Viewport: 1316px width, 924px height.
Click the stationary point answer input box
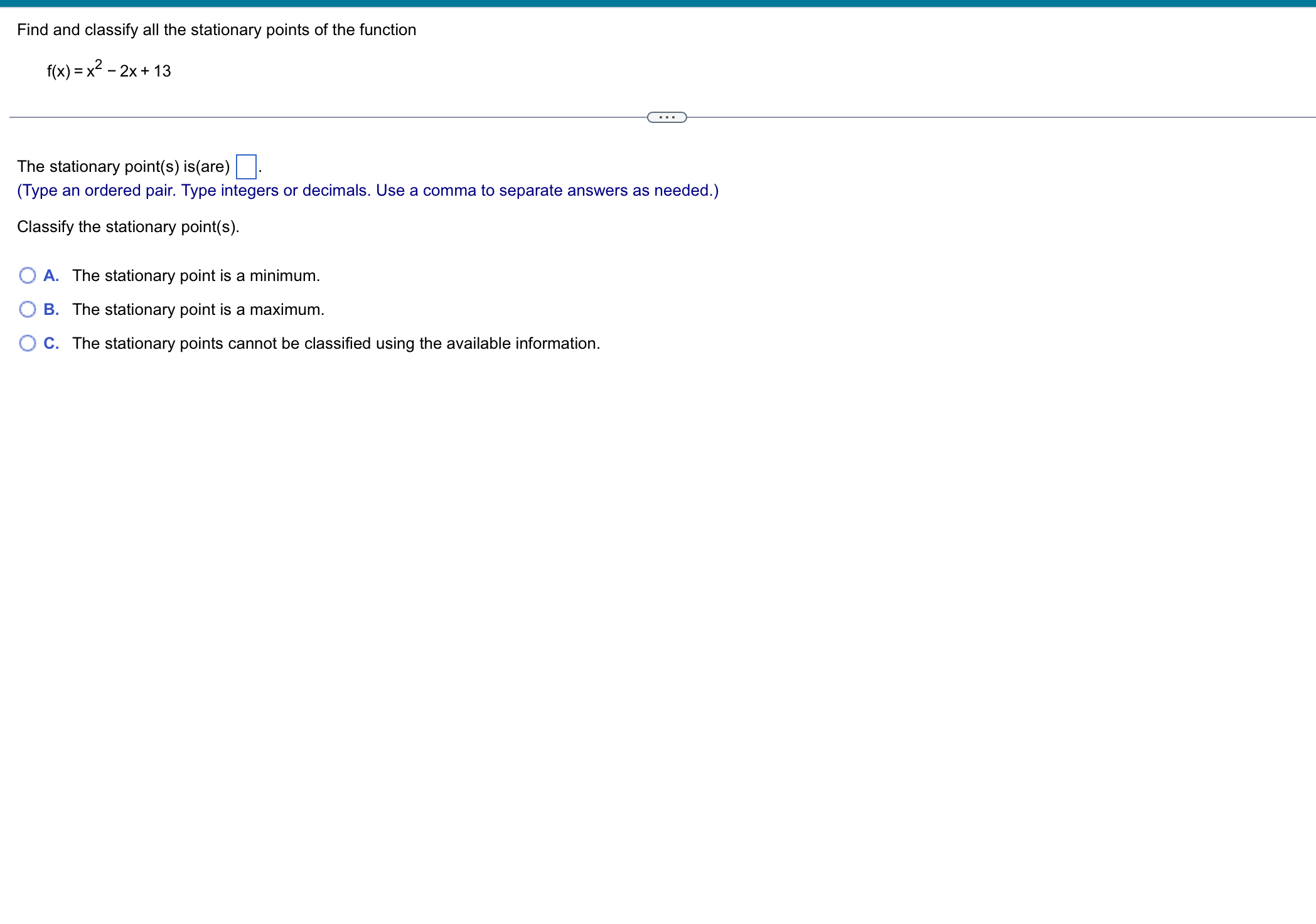pos(246,167)
